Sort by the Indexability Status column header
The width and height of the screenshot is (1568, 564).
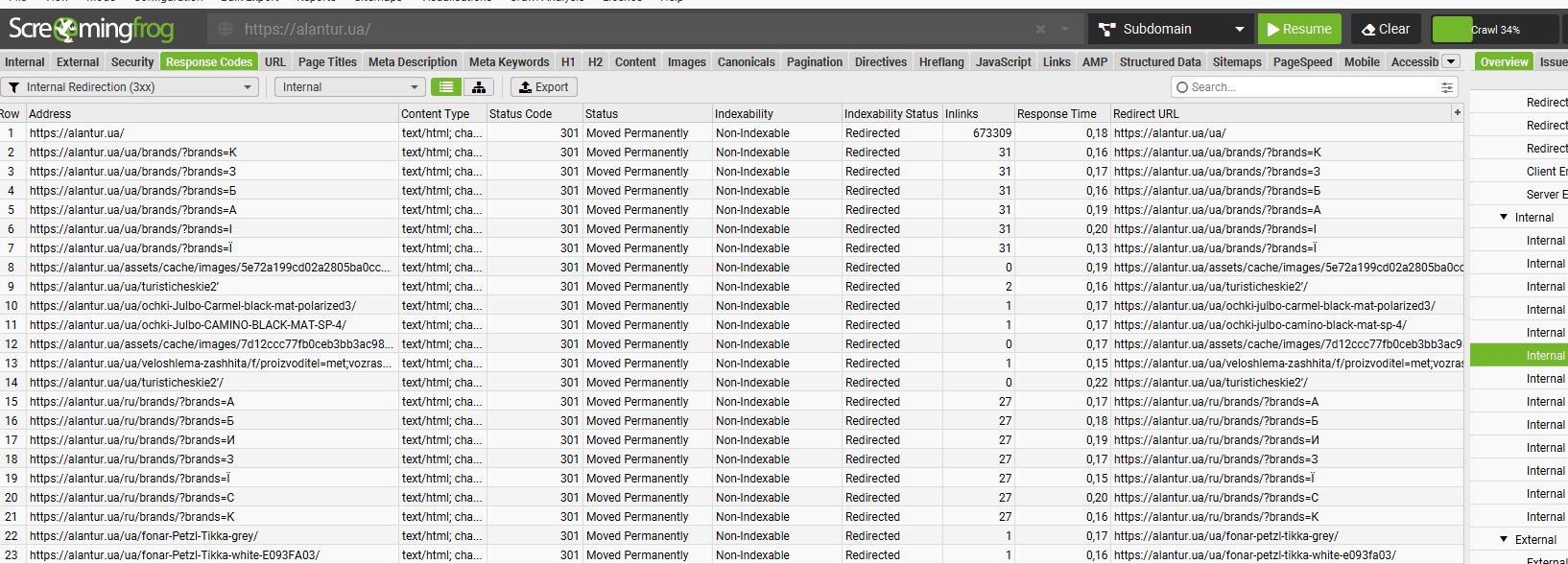pos(891,113)
